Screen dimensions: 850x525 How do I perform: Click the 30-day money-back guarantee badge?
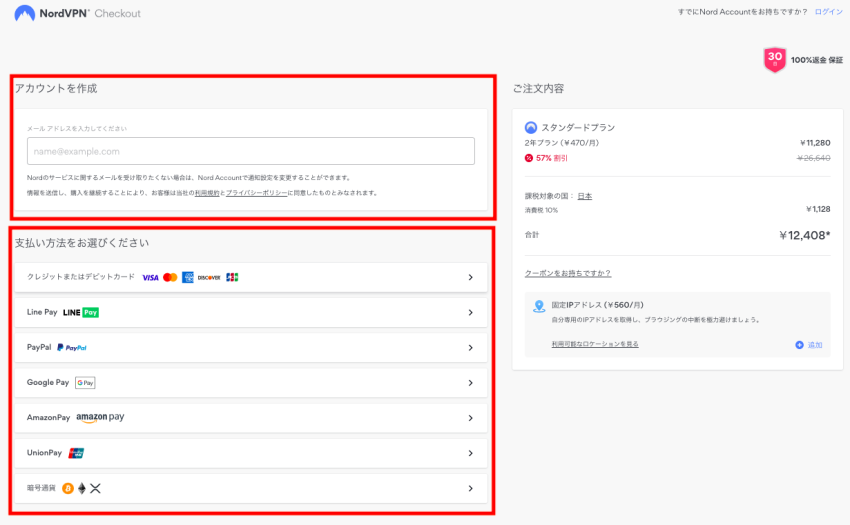775,59
